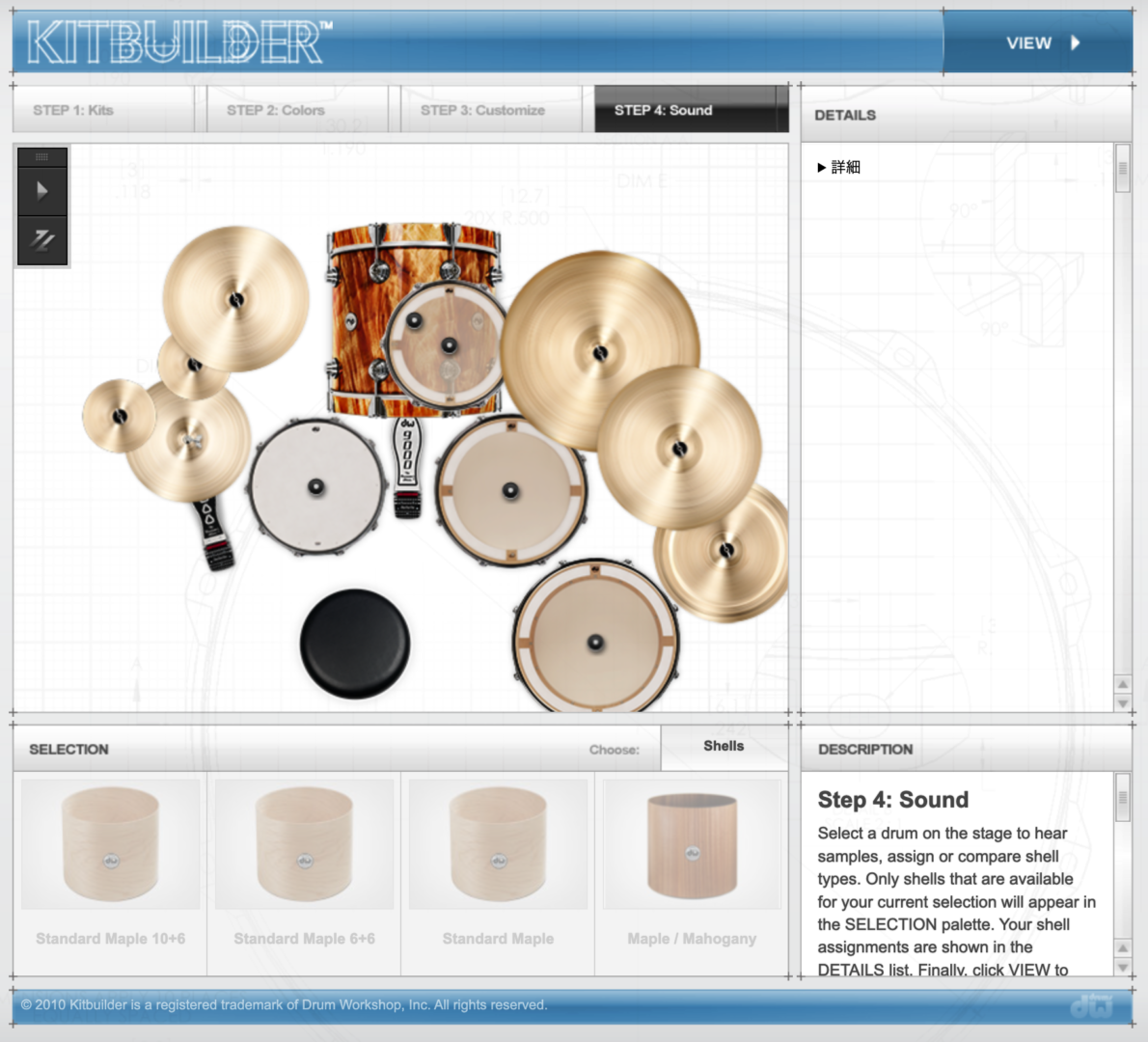This screenshot has width=1148, height=1042.
Task: Go to STEP 1: Kits tab
Action: point(103,110)
